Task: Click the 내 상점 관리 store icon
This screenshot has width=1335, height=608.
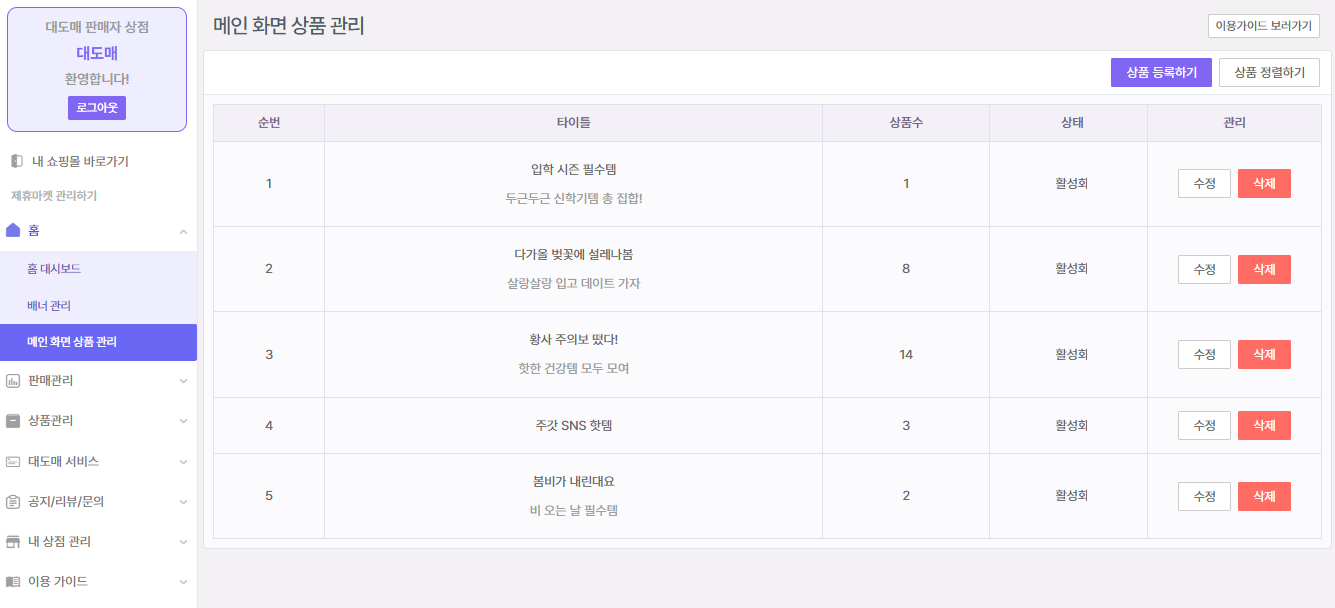Action: point(13,542)
